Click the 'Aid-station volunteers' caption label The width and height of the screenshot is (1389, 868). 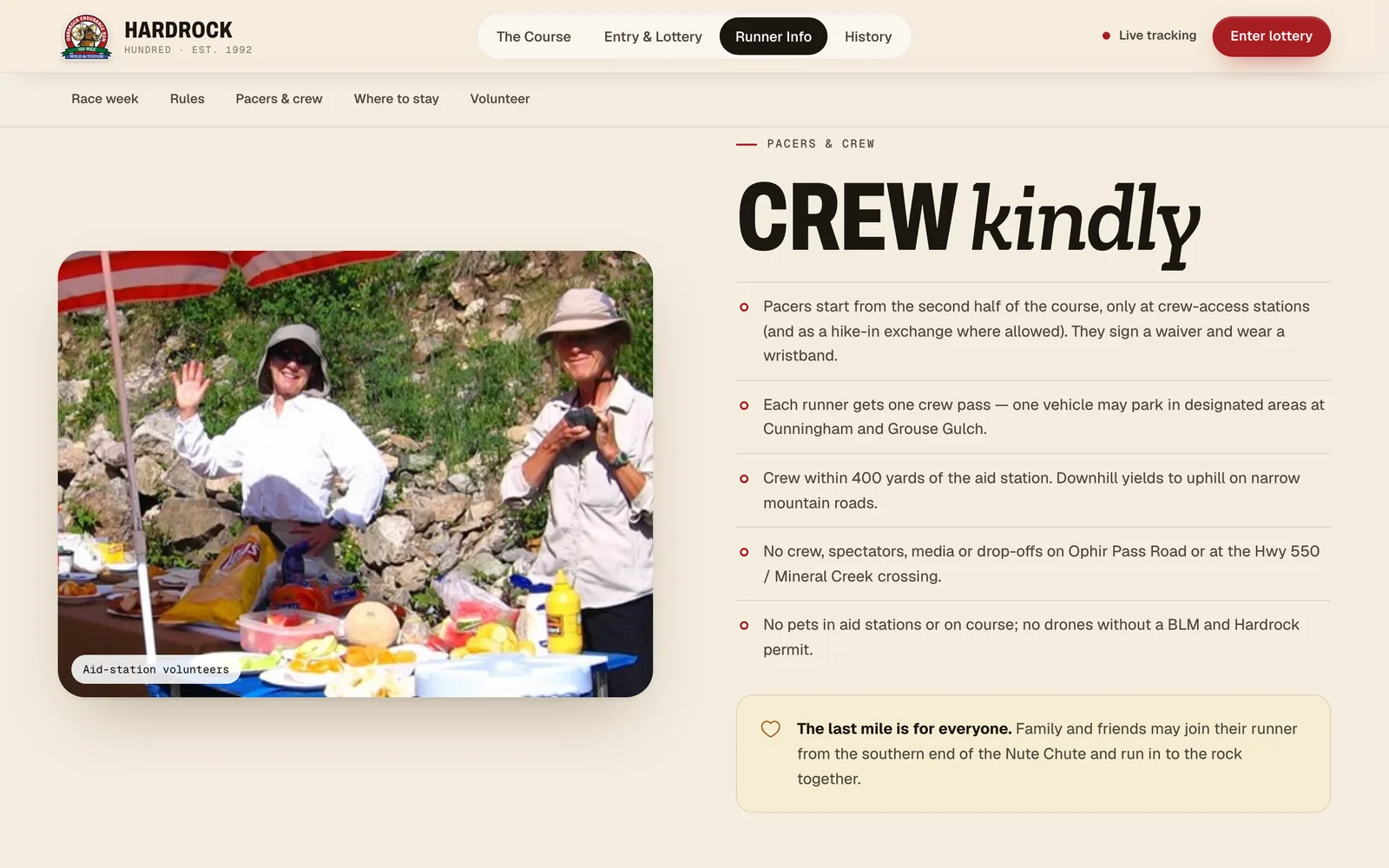[x=156, y=669]
